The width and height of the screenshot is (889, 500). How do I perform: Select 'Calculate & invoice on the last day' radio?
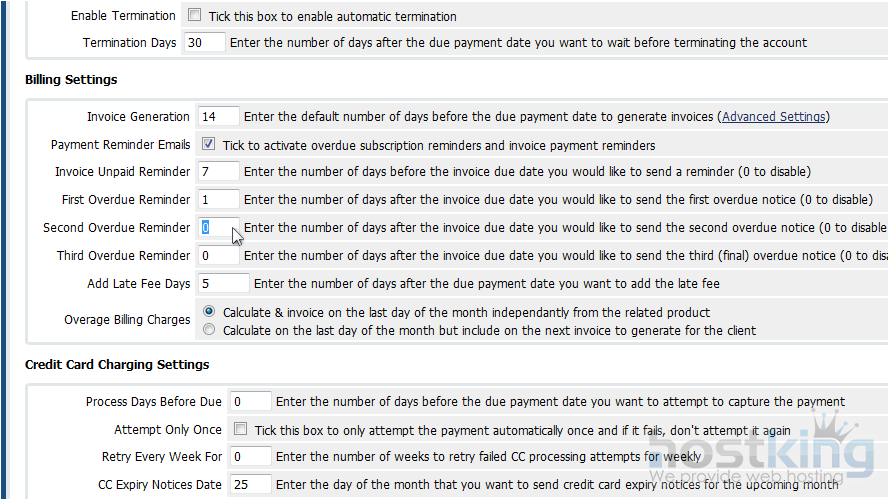coord(209,312)
